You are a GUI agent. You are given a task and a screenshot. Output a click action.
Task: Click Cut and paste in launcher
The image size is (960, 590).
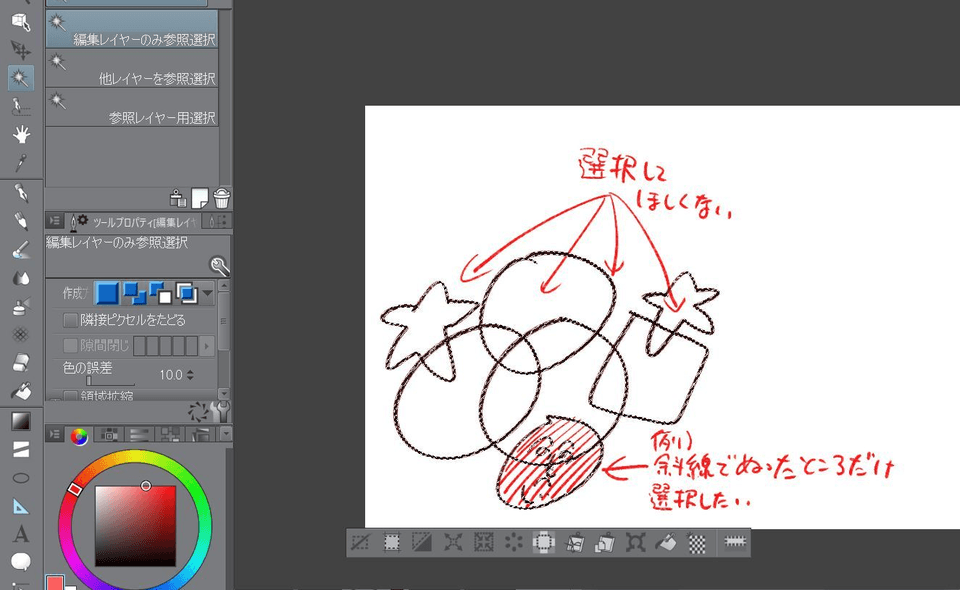(574, 542)
